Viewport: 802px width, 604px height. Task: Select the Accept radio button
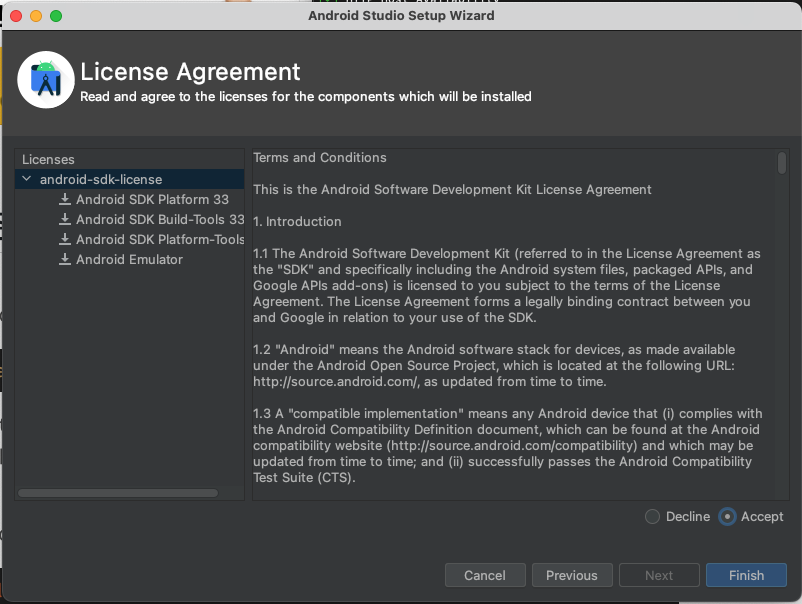(727, 517)
